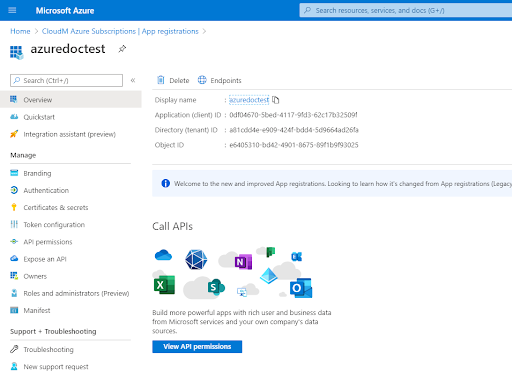Open the Azure portal hamburger menu
The image size is (512, 381).
(x=12, y=10)
